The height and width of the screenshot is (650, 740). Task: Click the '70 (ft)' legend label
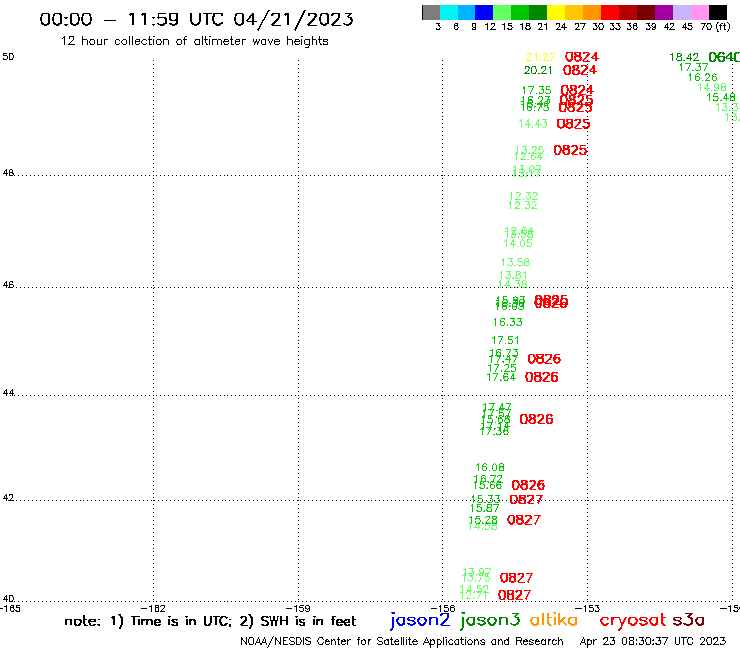pos(715,27)
